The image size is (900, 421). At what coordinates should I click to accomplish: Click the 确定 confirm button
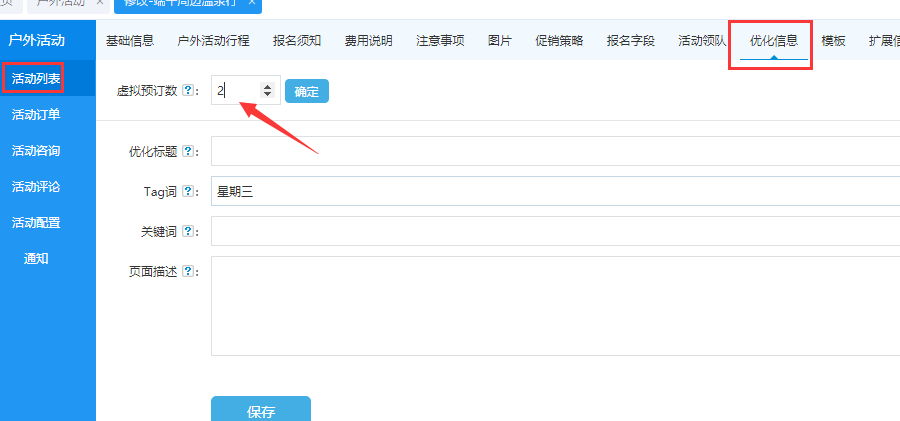(x=306, y=92)
